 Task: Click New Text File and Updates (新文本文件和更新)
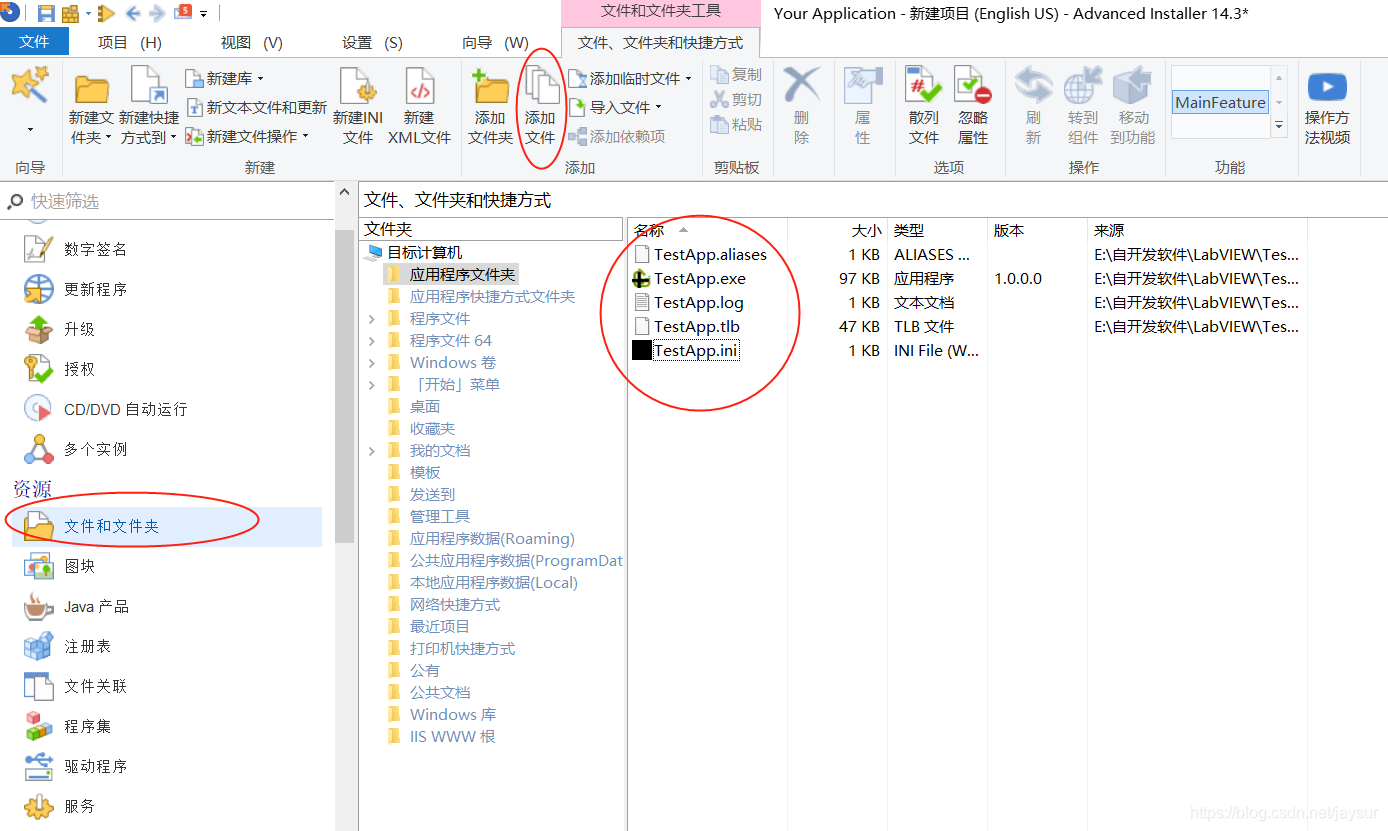[x=256, y=107]
